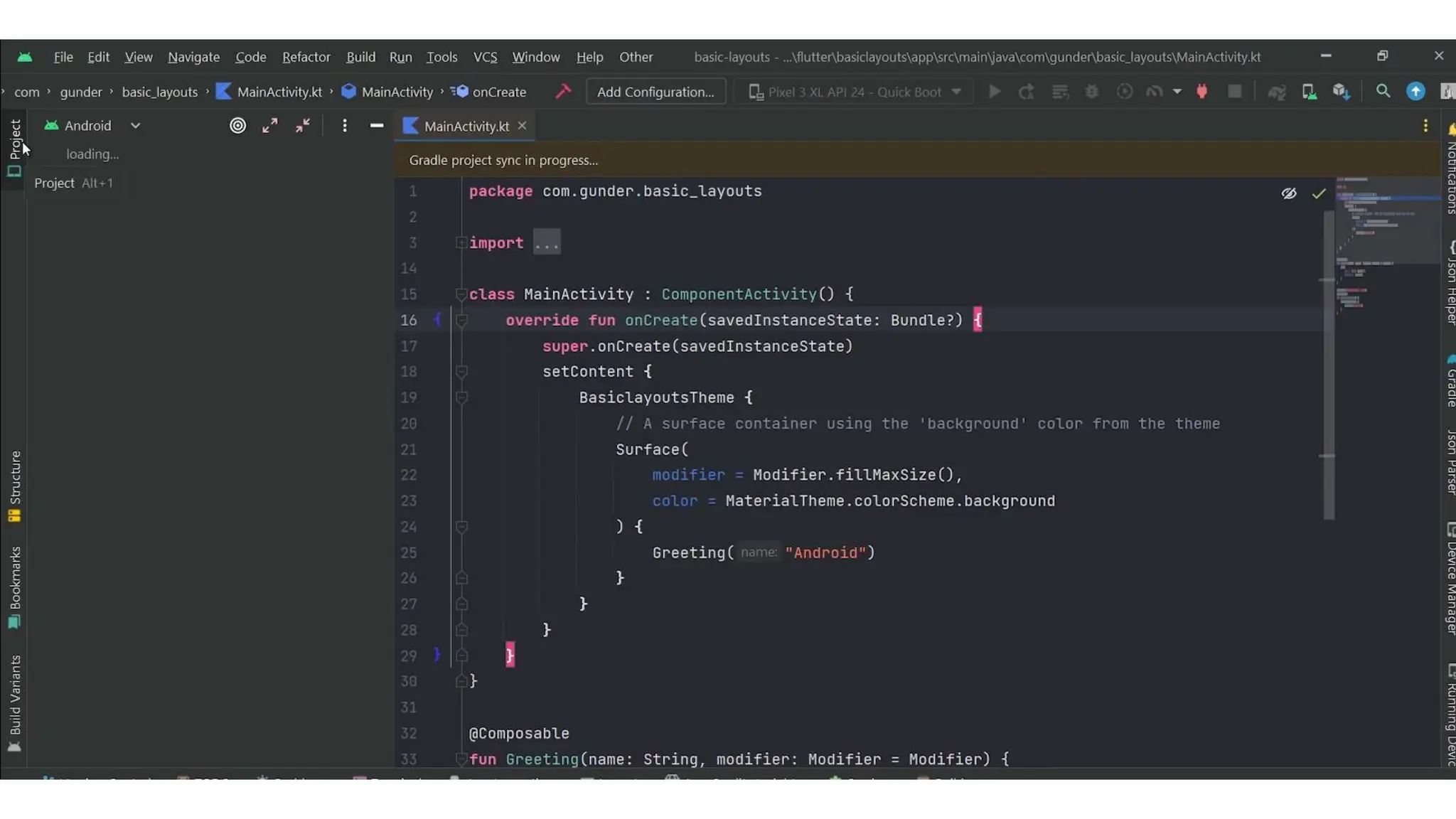Open the Refactor menu
The image size is (1456, 819).
click(306, 57)
